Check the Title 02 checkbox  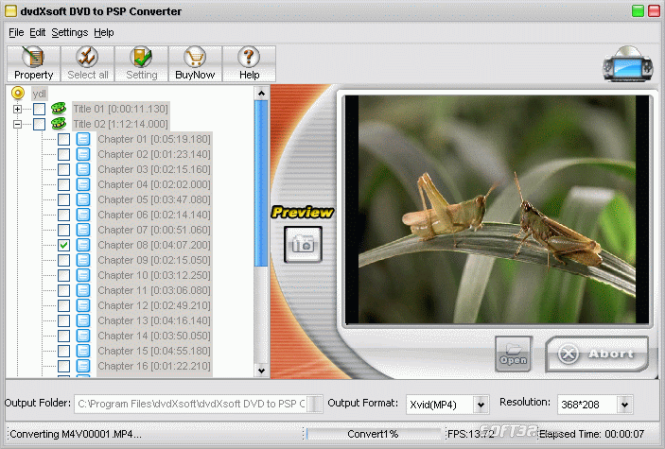tap(39, 124)
